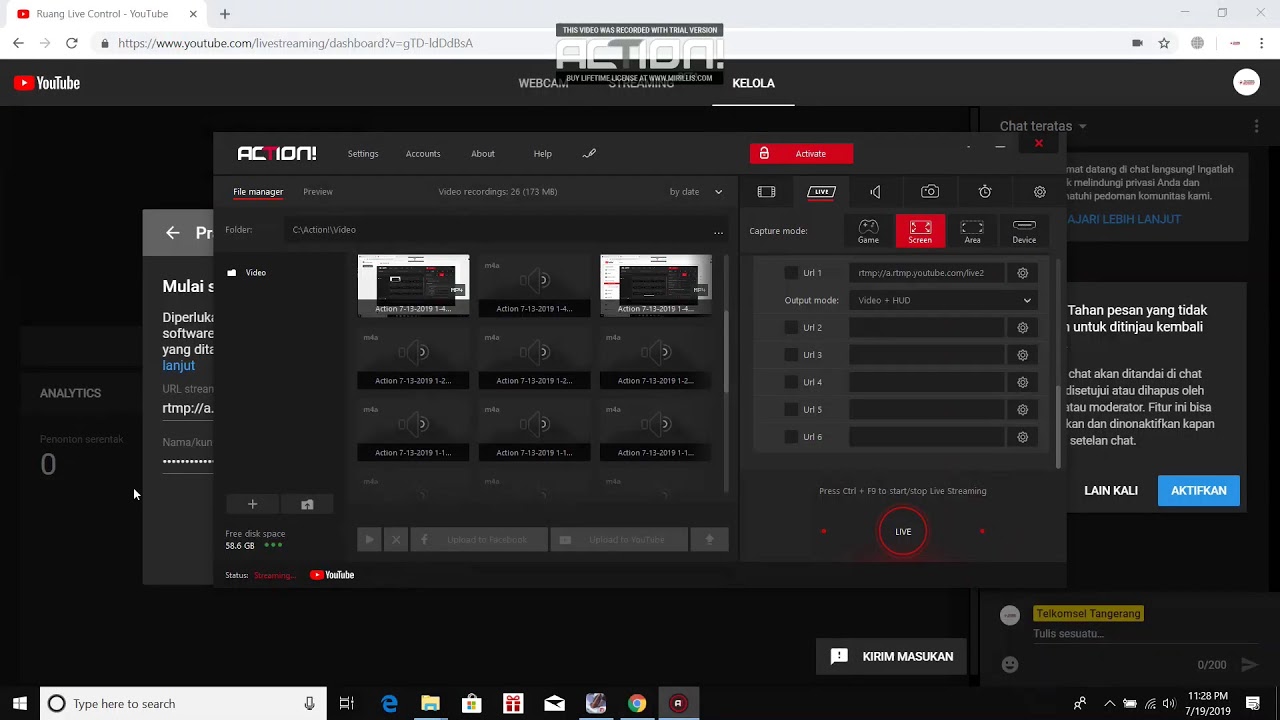This screenshot has width=1280, height=720.
Task: Select Device capture mode
Action: click(1024, 231)
